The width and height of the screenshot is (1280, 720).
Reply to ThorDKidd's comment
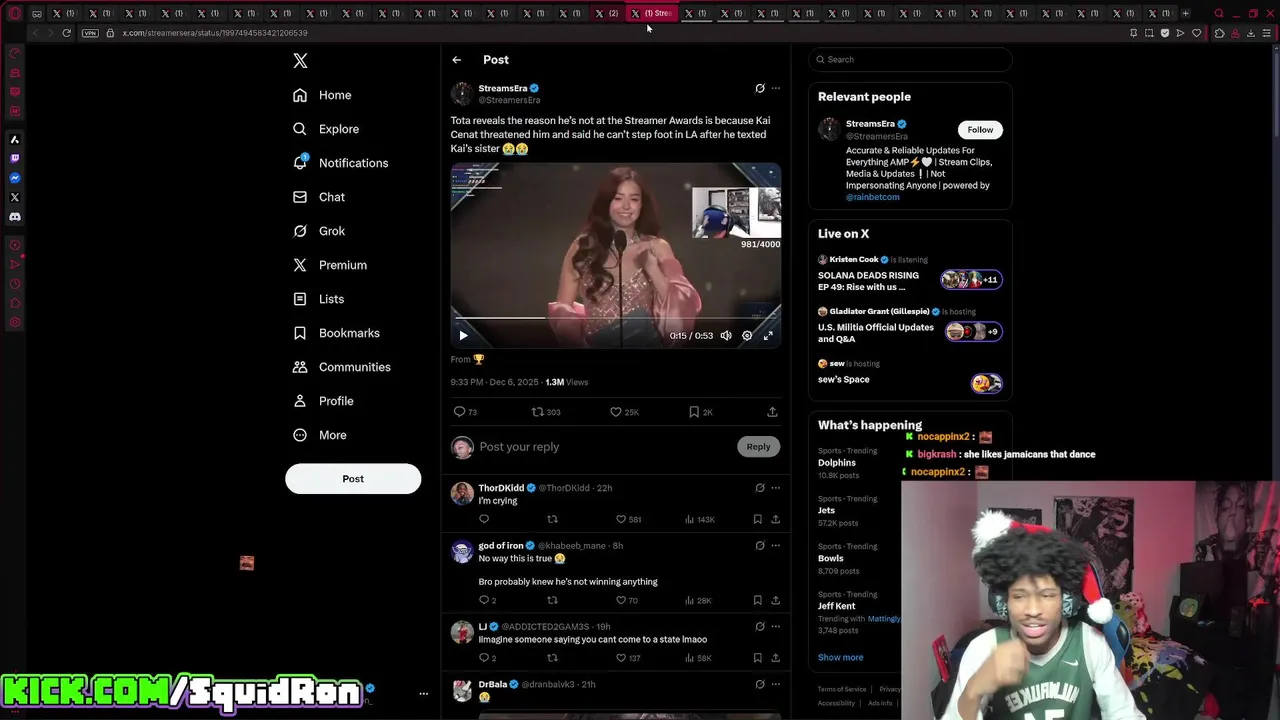[x=484, y=520]
